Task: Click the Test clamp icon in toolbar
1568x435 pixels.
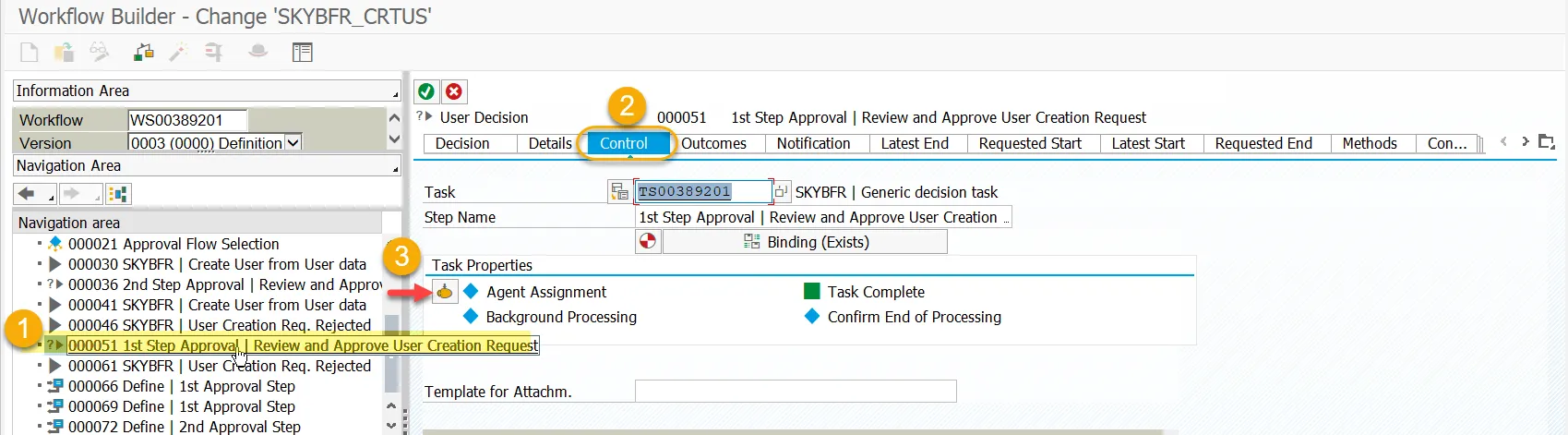Action: [214, 53]
